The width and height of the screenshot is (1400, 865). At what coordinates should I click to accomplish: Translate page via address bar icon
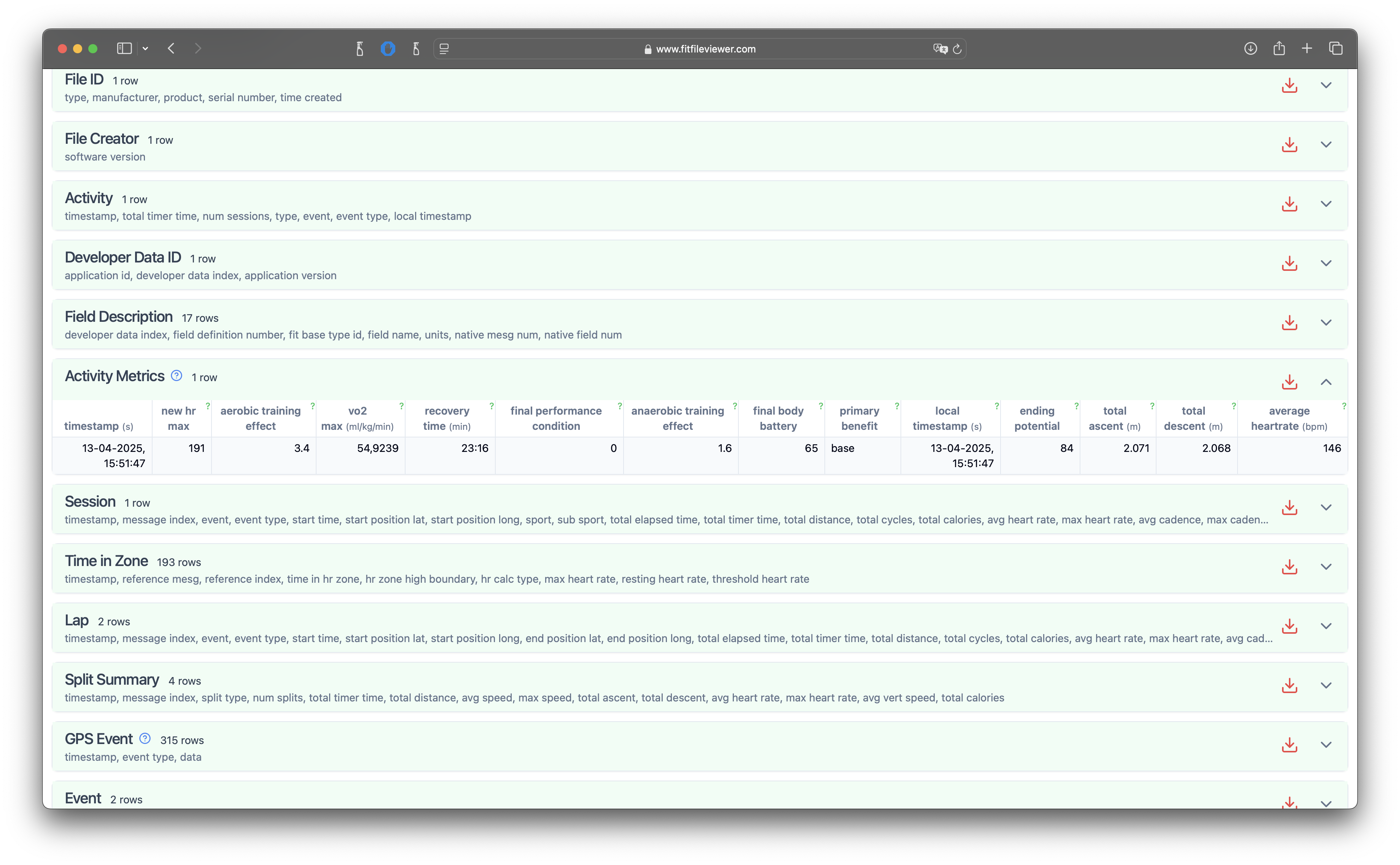pyautogui.click(x=940, y=49)
